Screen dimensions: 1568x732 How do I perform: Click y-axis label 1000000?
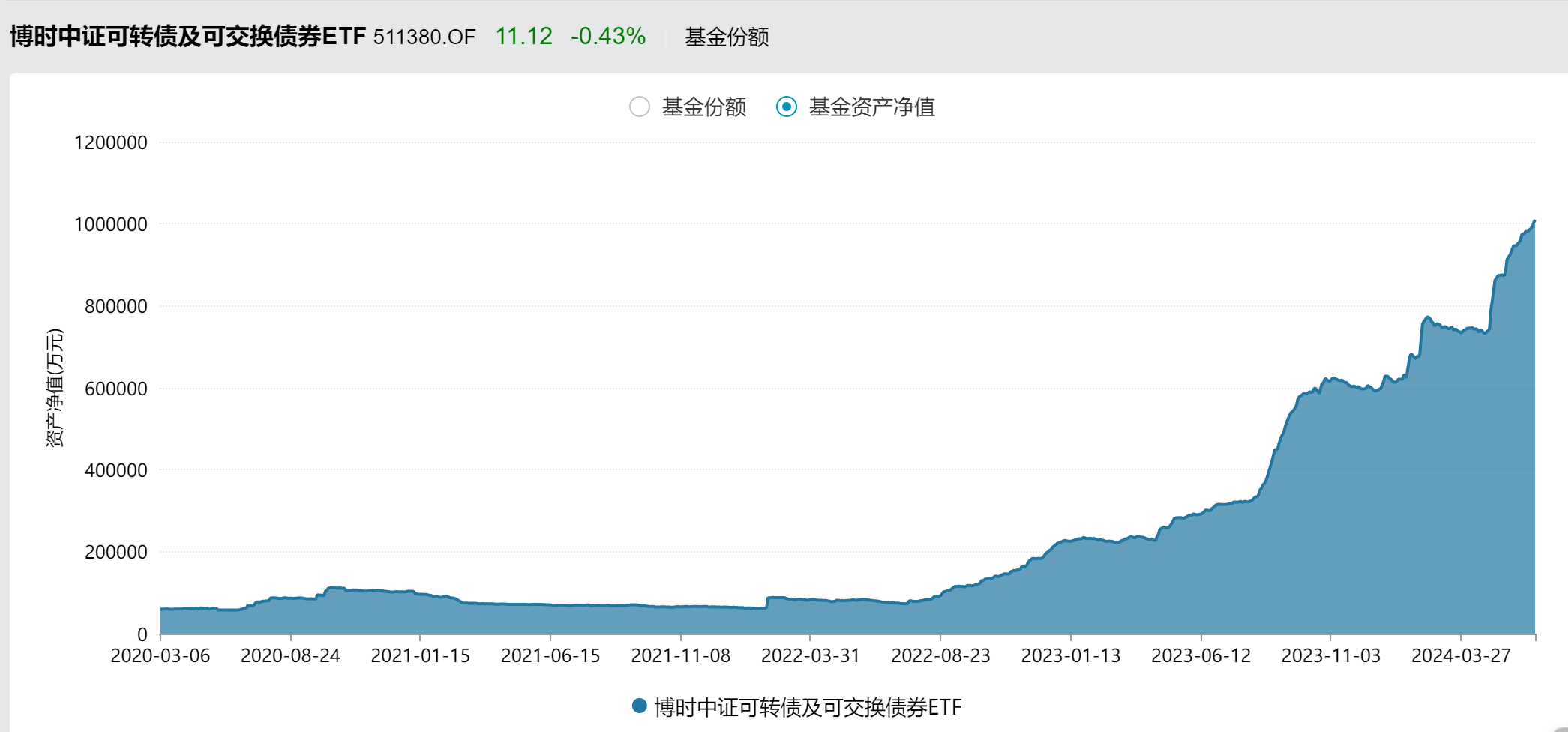111,224
